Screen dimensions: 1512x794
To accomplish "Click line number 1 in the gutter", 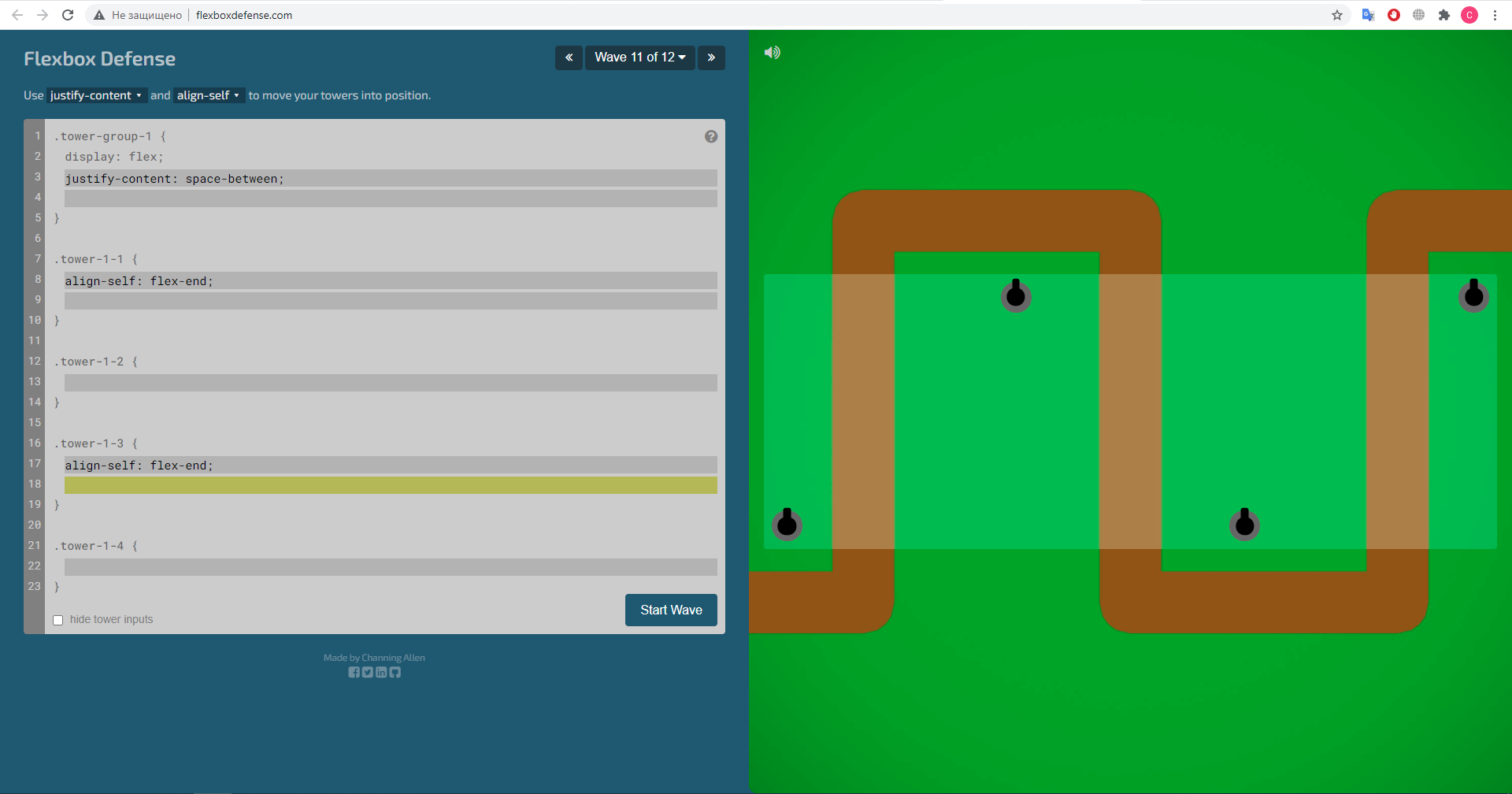I will [37, 135].
